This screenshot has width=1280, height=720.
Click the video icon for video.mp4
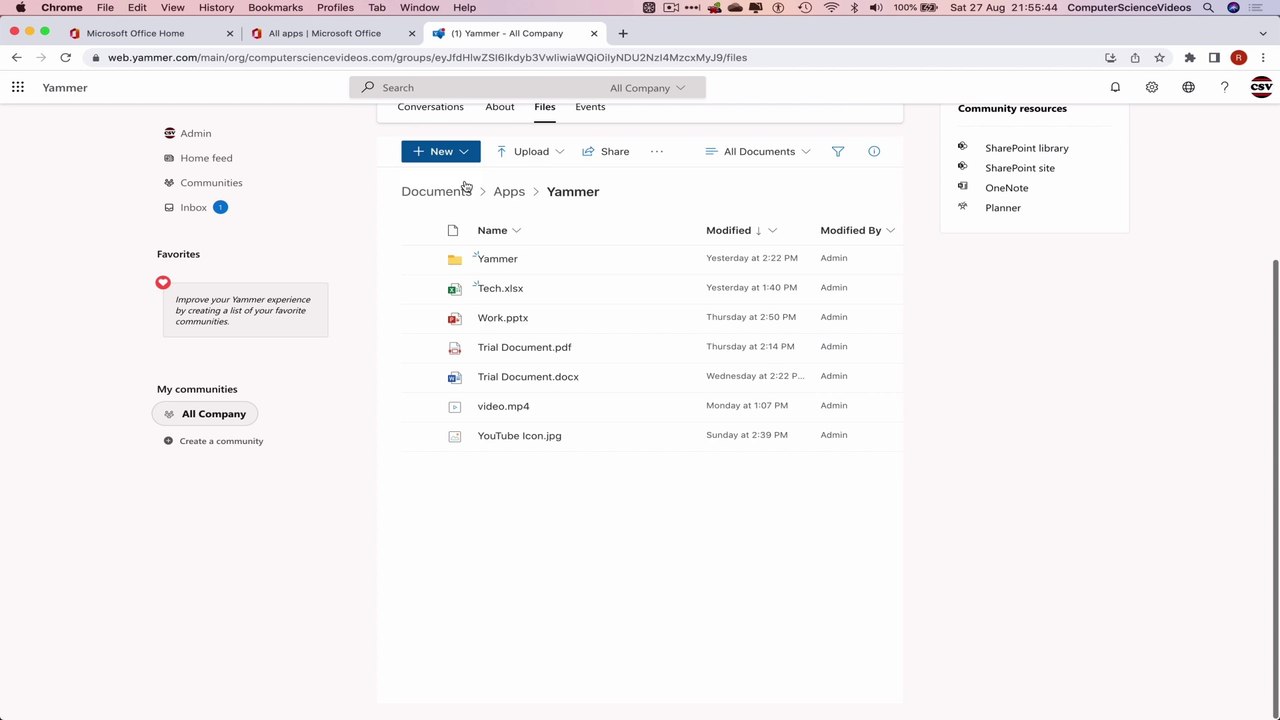point(455,407)
